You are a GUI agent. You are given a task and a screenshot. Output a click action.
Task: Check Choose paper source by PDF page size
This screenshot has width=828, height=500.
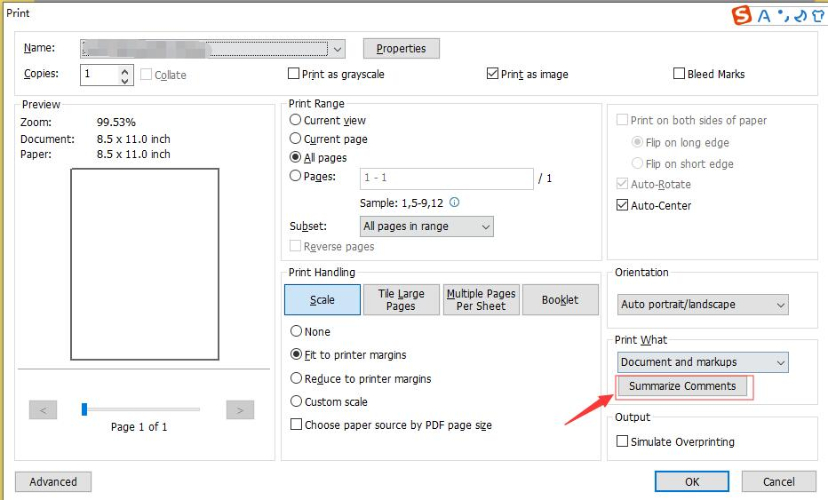coord(296,424)
